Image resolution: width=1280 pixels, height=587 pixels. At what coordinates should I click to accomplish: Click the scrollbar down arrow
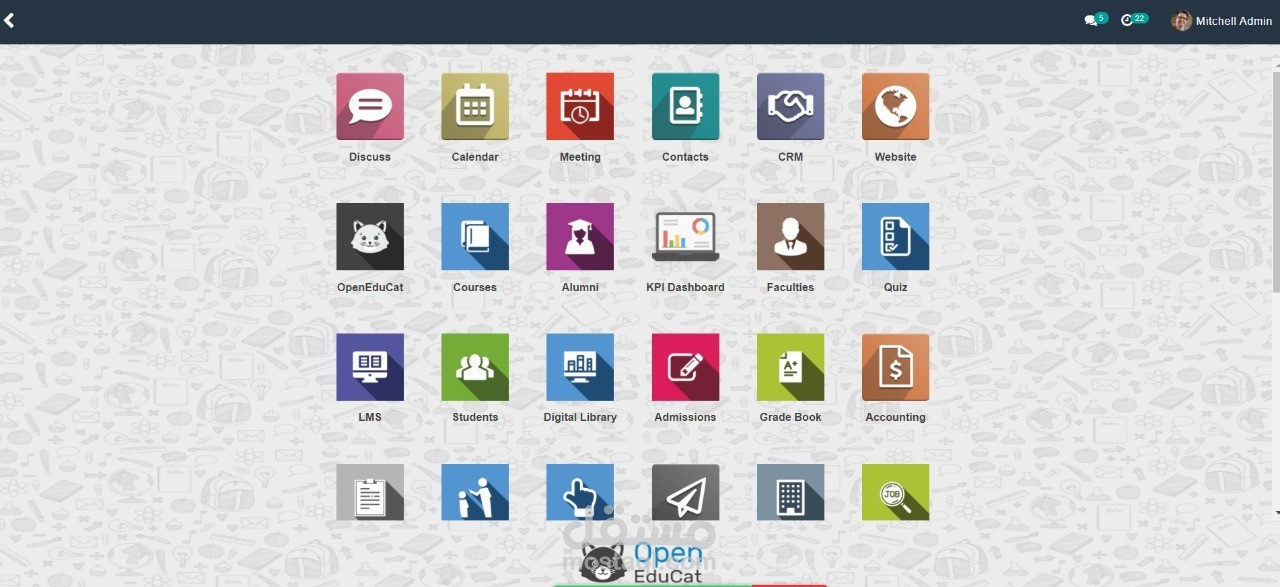click(1275, 513)
